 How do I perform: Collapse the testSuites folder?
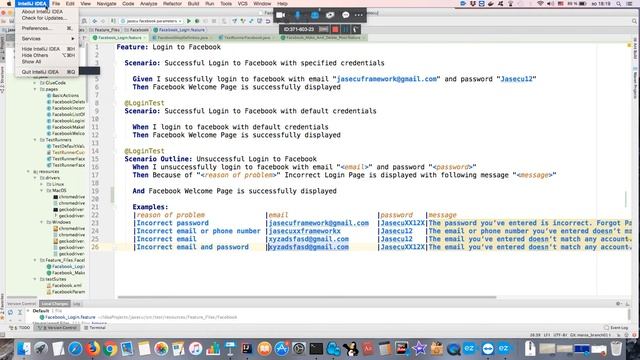tap(35, 279)
